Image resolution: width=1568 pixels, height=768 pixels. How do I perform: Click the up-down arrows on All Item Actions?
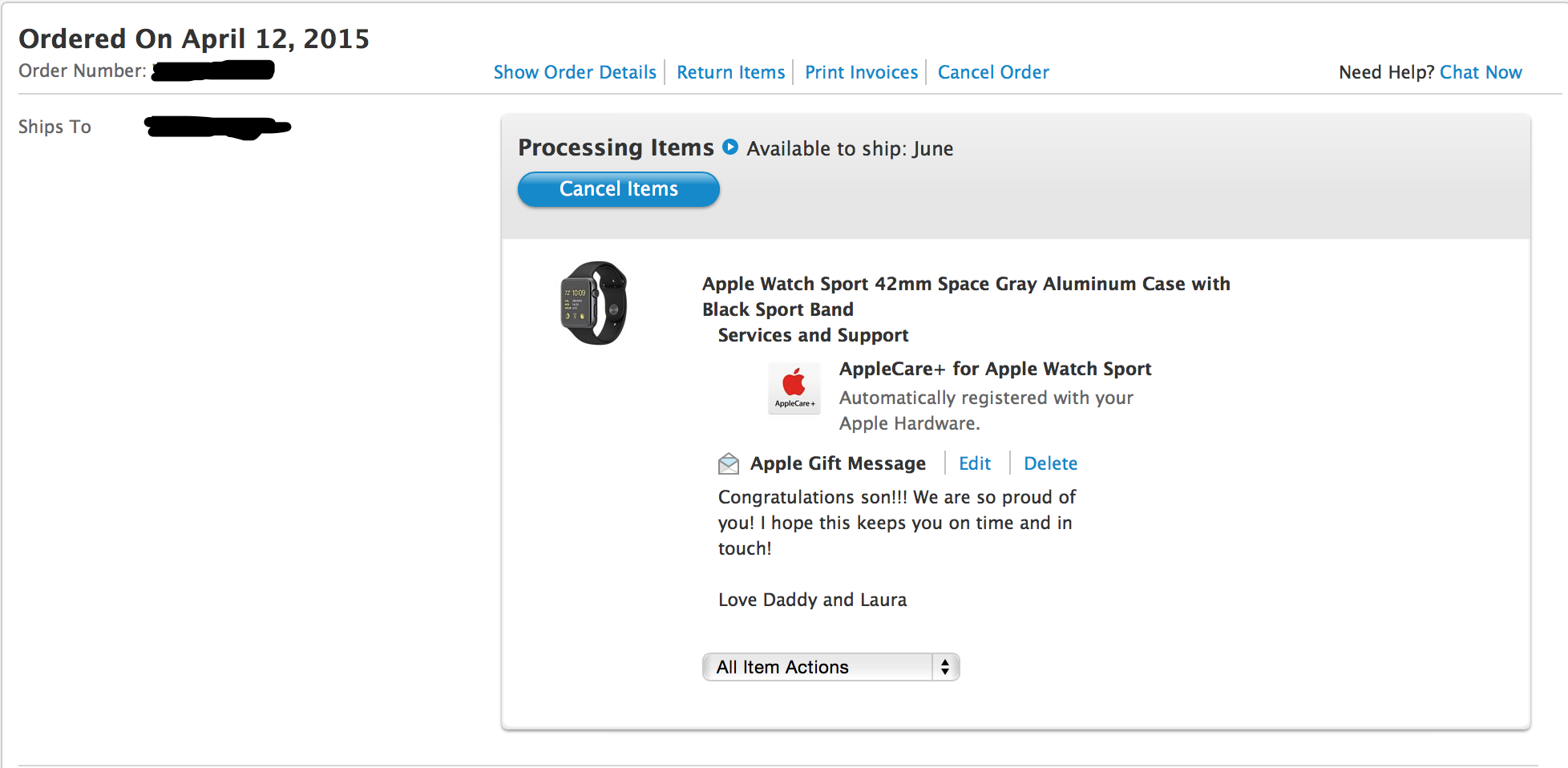click(x=945, y=667)
